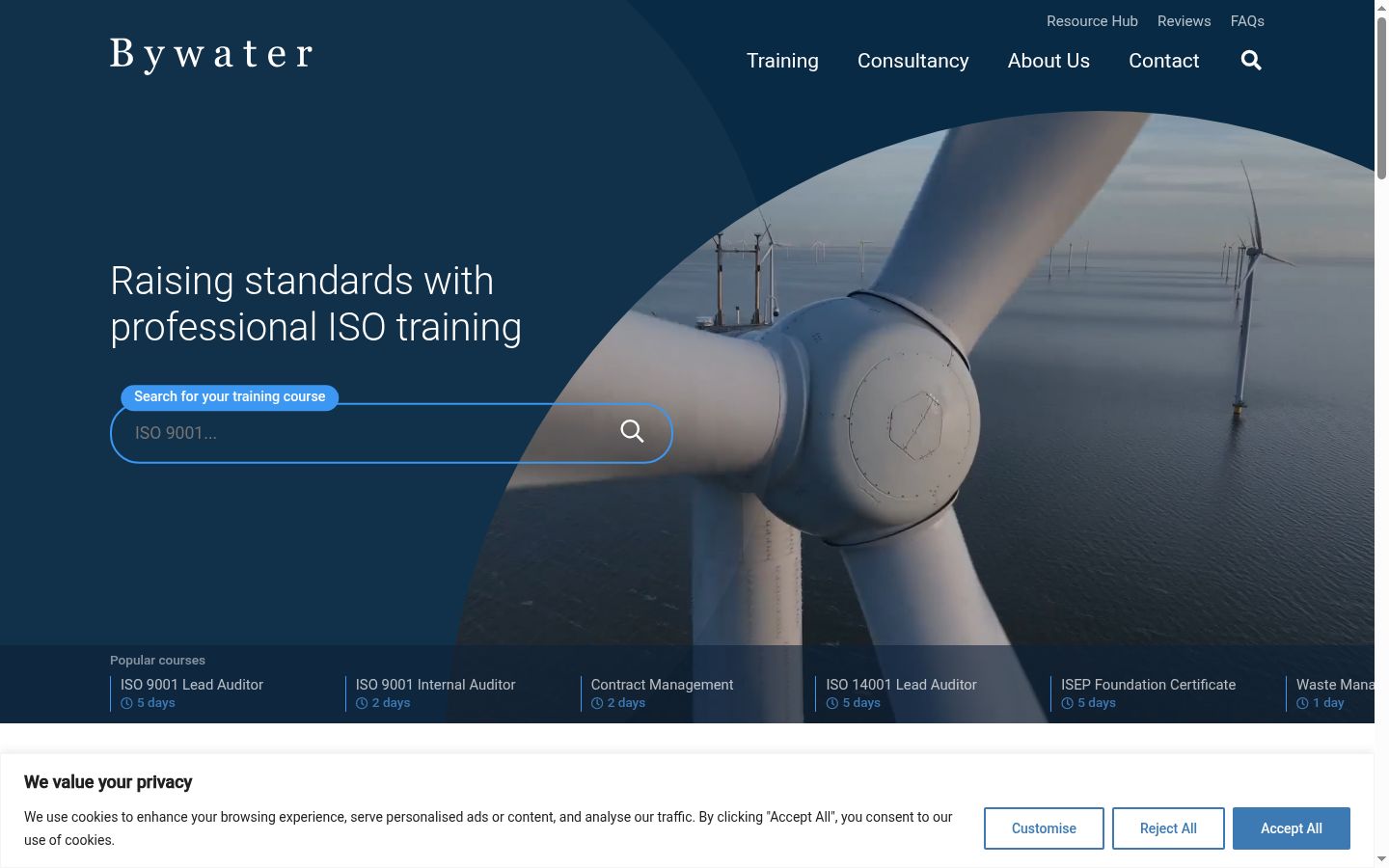Click the 'Raising standards with professional ISO training' heading
The height and width of the screenshot is (868, 1389).
point(316,304)
